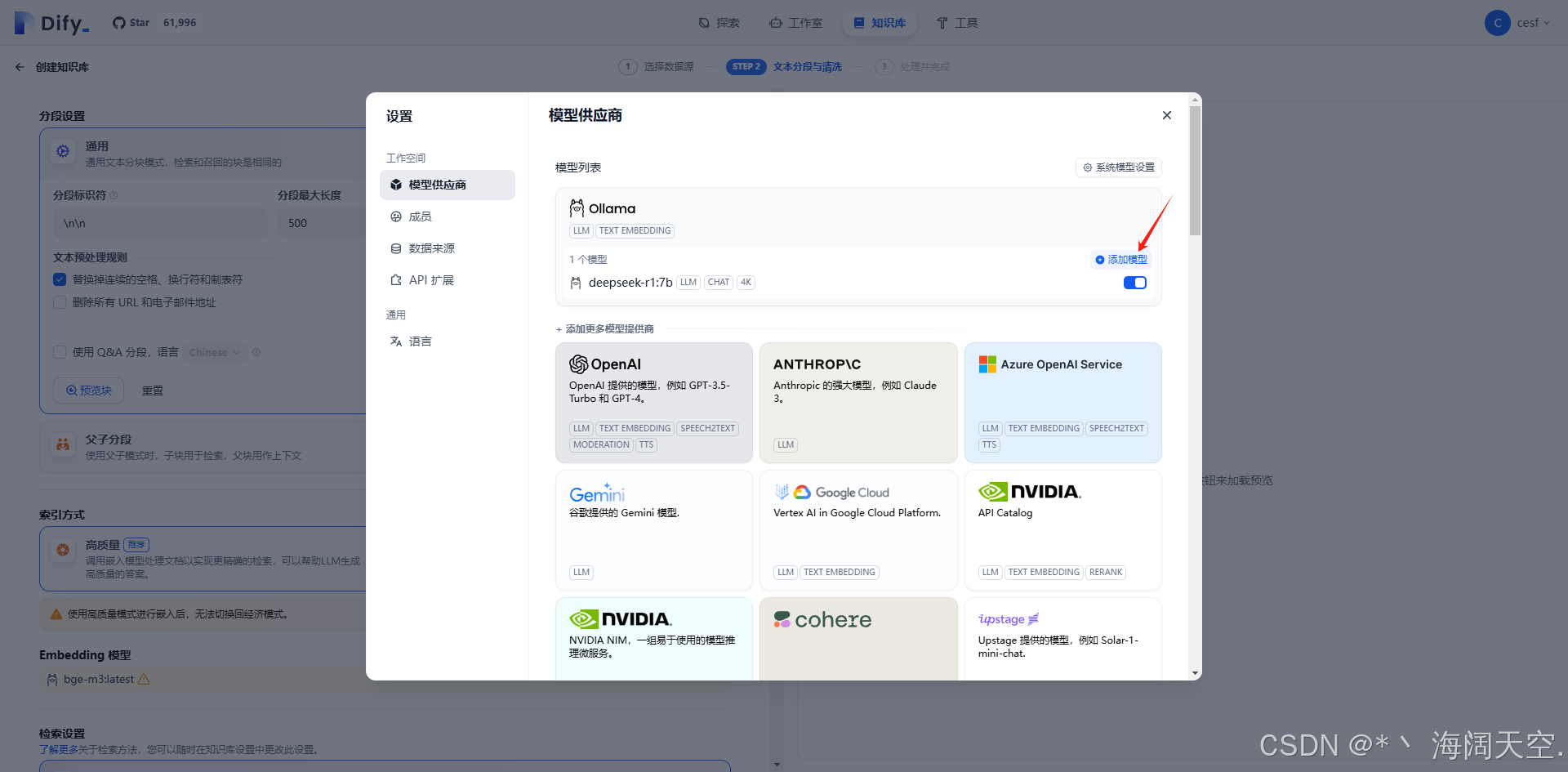
Task: Open the 探索 tab
Action: pyautogui.click(x=719, y=23)
